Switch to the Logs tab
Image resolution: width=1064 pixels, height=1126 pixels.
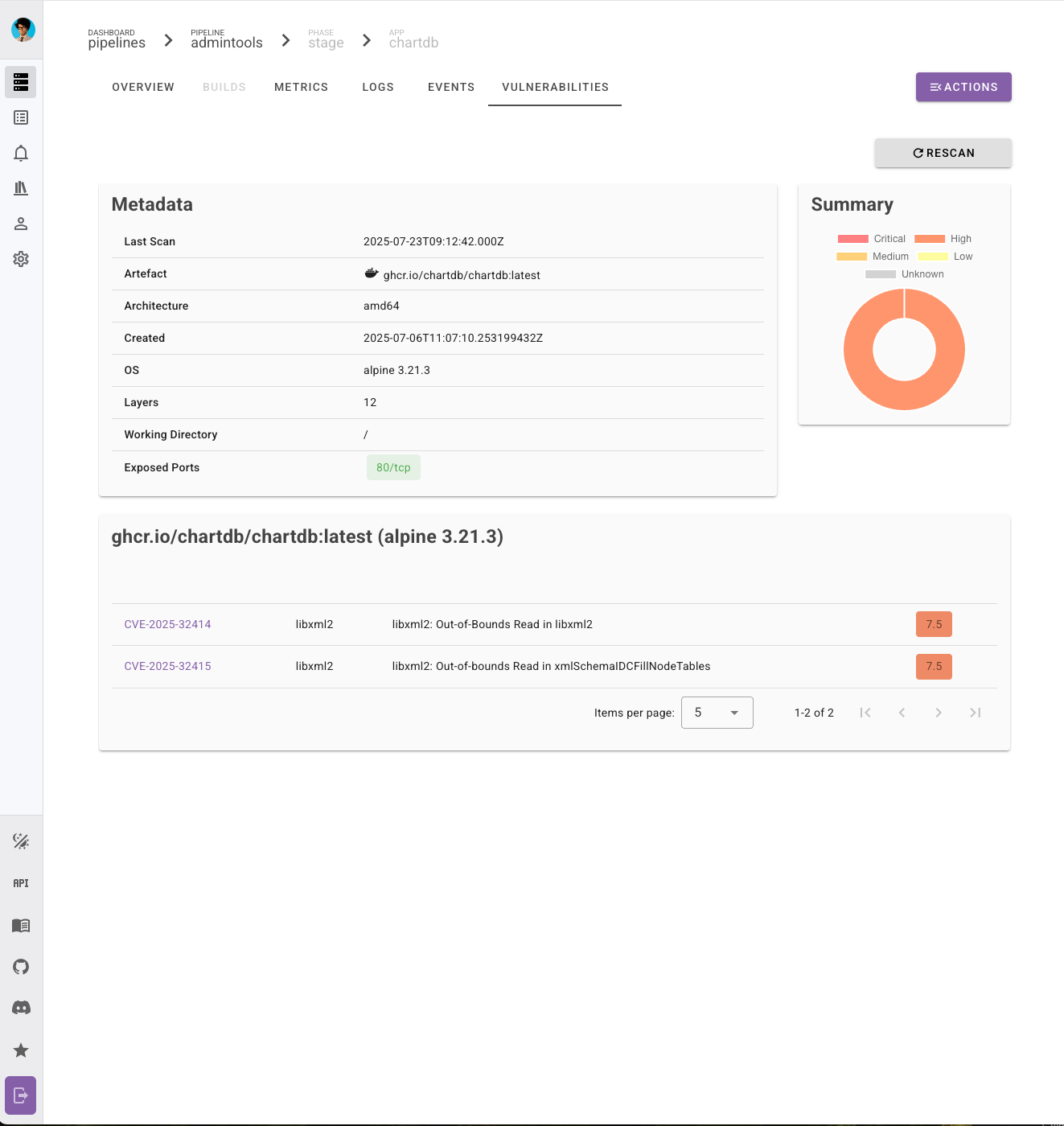point(378,87)
